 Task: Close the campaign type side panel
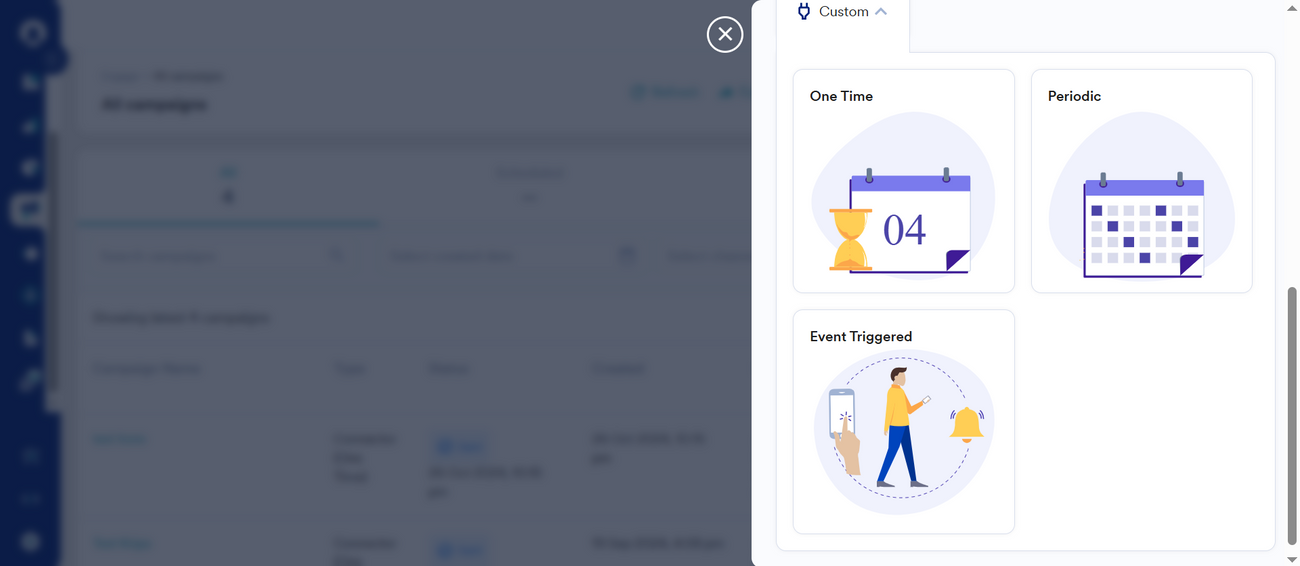pos(725,34)
